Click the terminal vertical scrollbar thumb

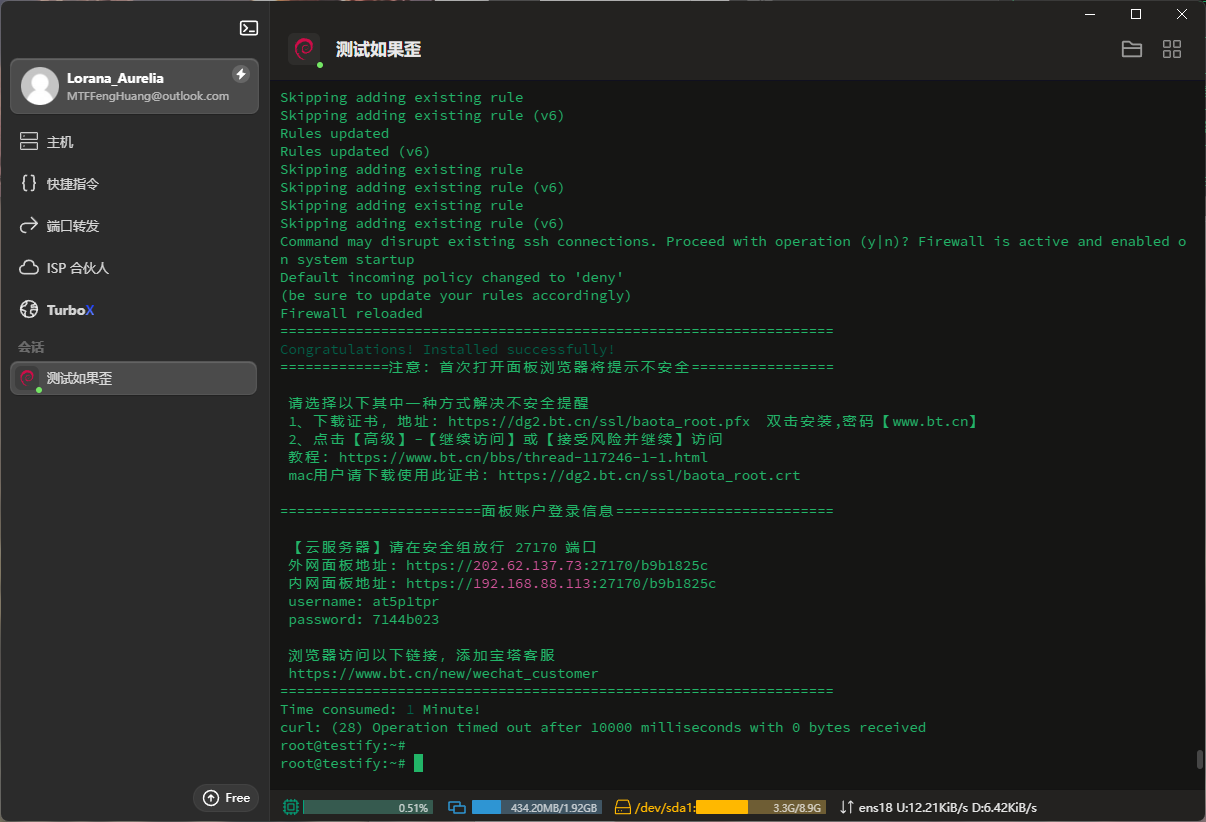(x=1200, y=759)
